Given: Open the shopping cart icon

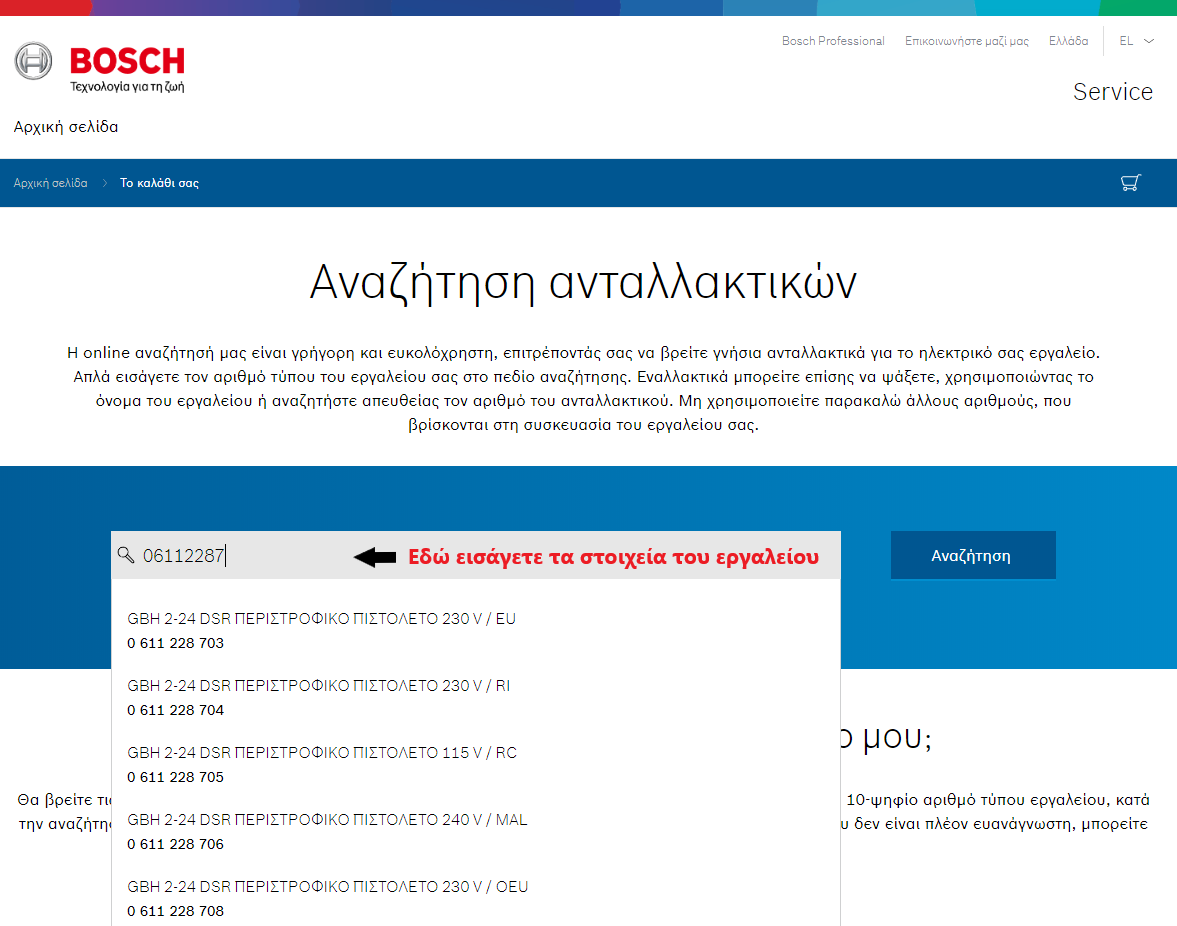Looking at the screenshot, I should click(x=1130, y=182).
